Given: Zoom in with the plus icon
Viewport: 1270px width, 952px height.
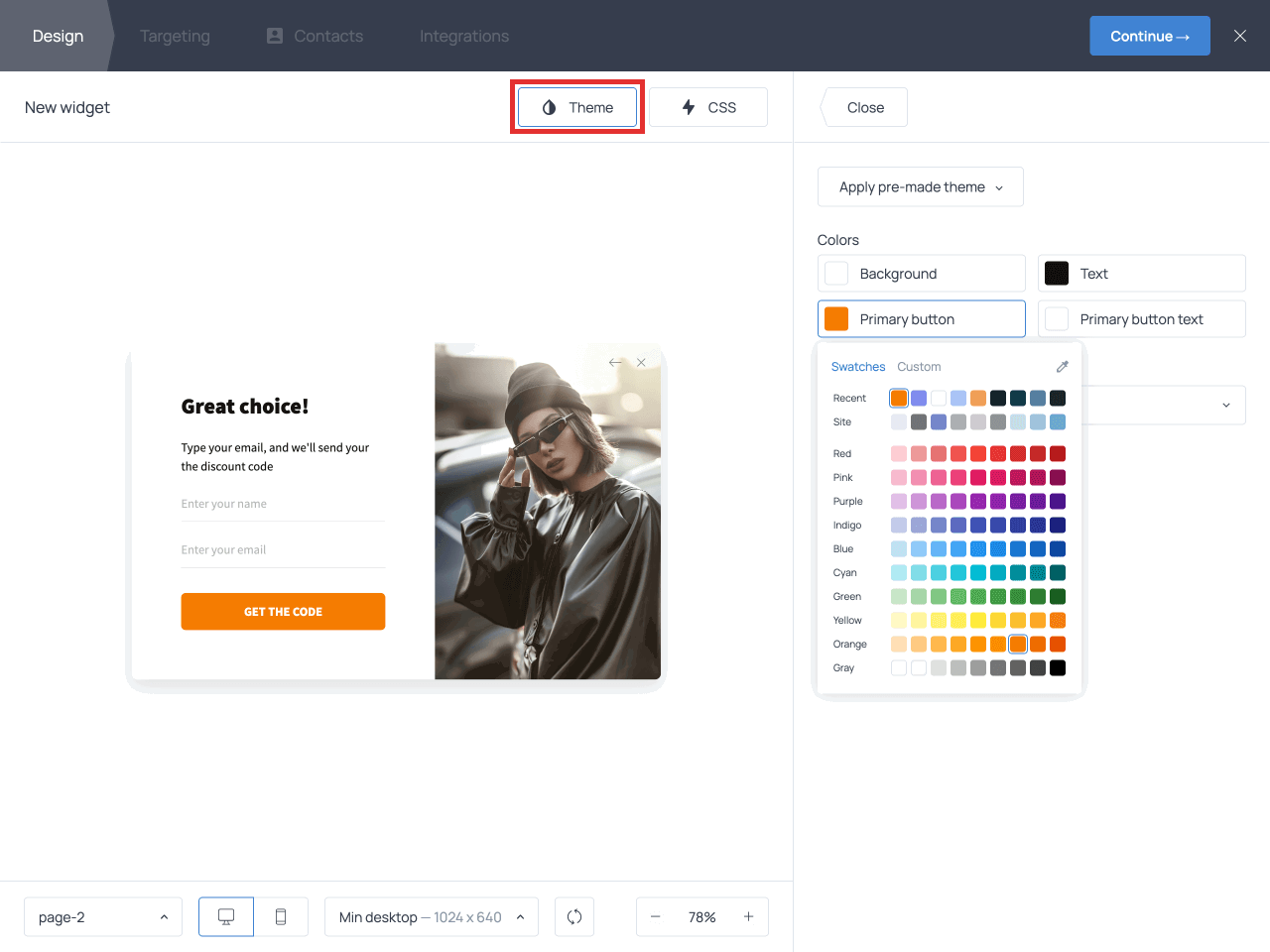Looking at the screenshot, I should [x=749, y=917].
